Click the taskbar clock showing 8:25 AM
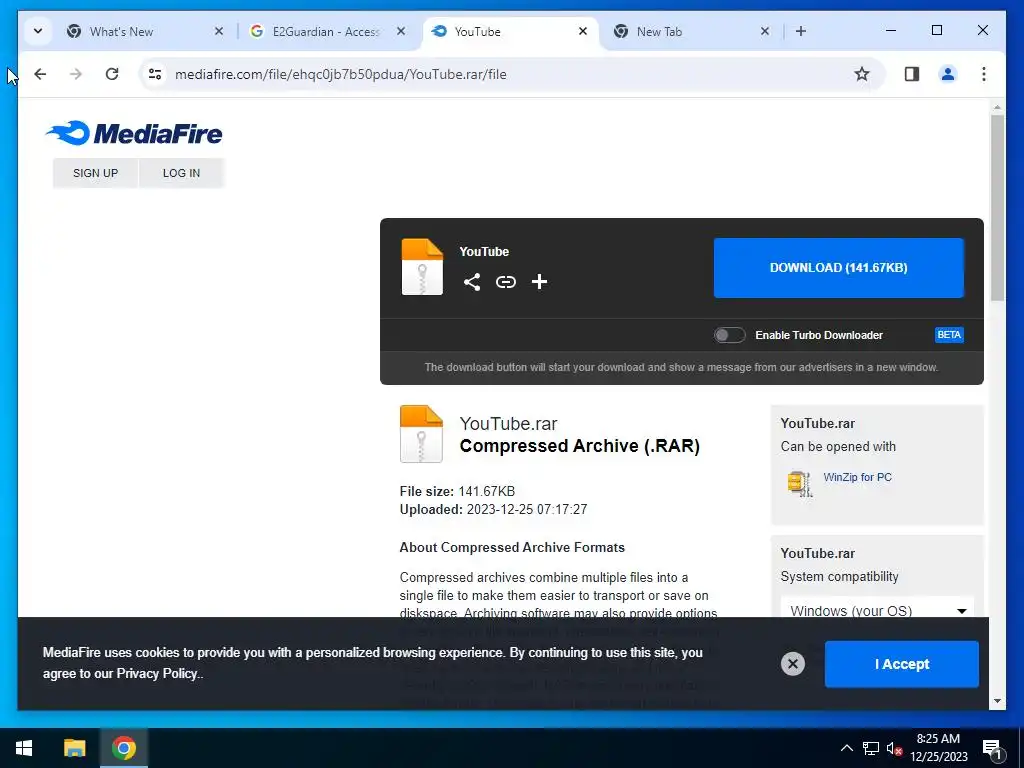Image resolution: width=1024 pixels, height=768 pixels. tap(938, 748)
